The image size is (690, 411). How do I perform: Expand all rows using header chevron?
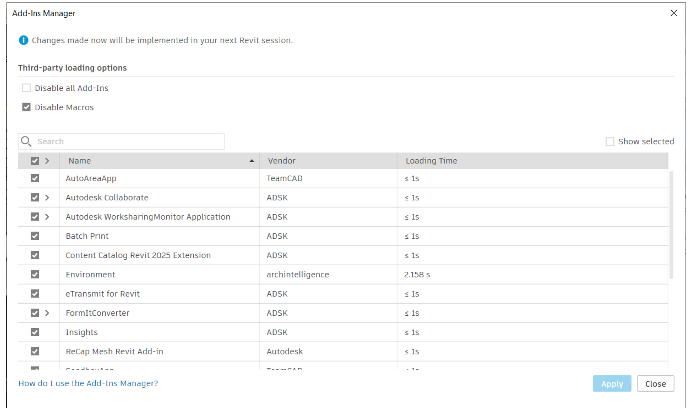coord(47,161)
